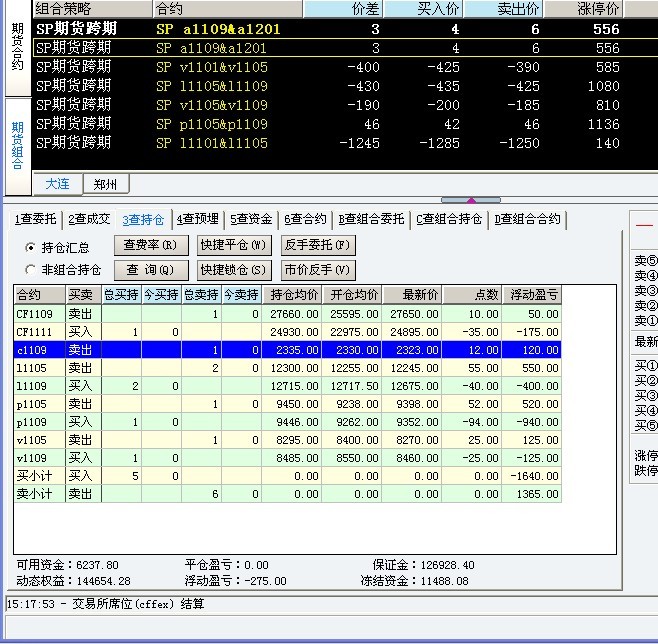Click the 市价反手(V) button
Screen dimensions: 658x644
pyautogui.click(x=318, y=270)
